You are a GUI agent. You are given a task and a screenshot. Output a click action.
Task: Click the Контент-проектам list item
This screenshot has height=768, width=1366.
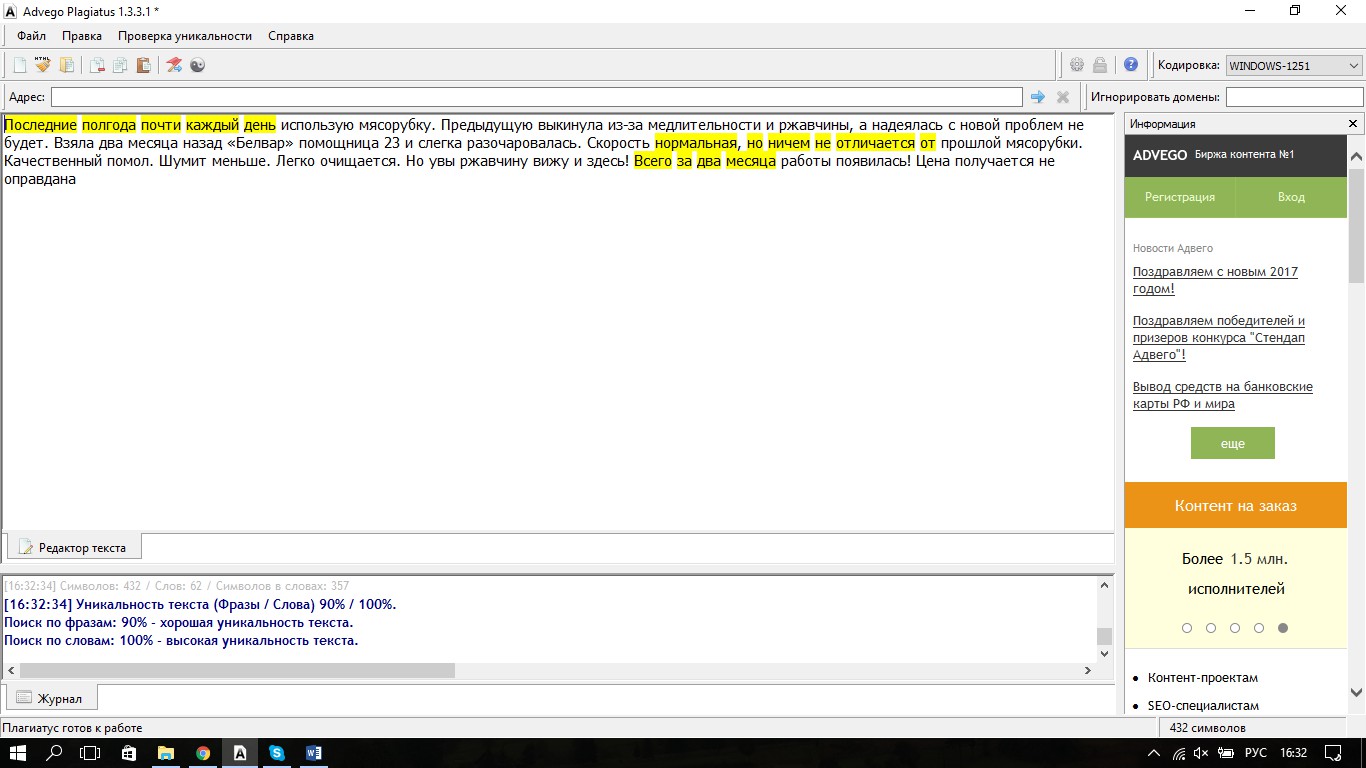pyautogui.click(x=1202, y=678)
